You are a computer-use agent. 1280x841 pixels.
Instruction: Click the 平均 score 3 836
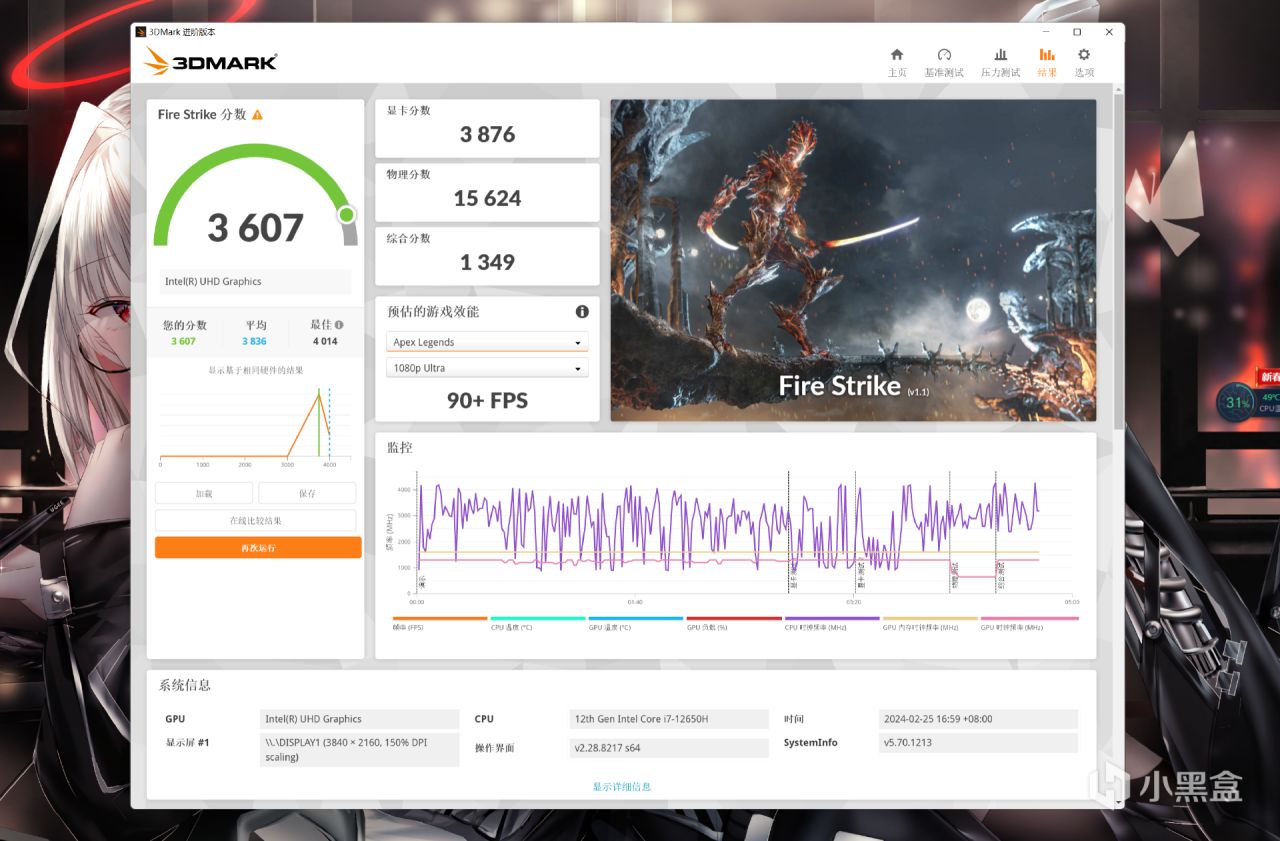point(255,341)
